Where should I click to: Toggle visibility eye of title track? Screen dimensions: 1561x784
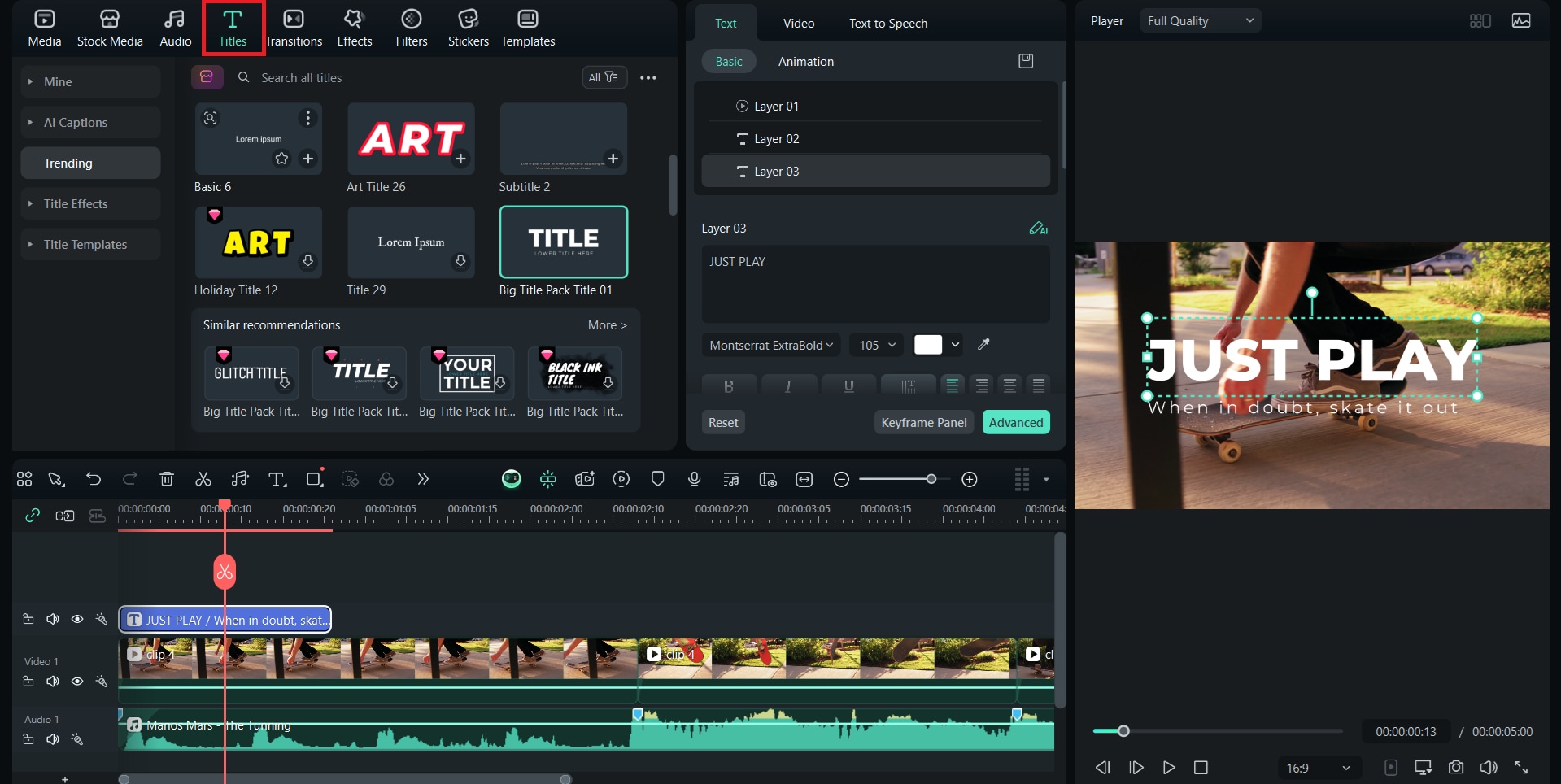[x=77, y=620]
